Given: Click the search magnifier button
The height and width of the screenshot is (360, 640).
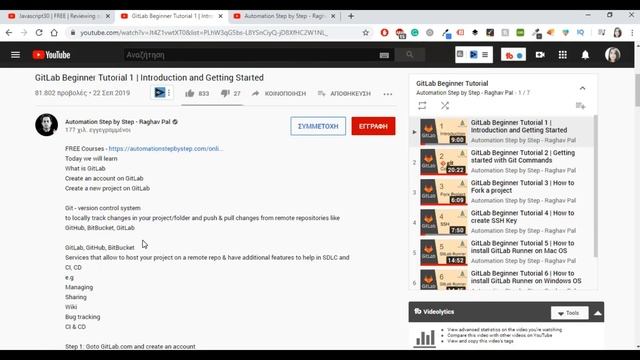Looking at the screenshot, I should pyautogui.click(x=409, y=55).
